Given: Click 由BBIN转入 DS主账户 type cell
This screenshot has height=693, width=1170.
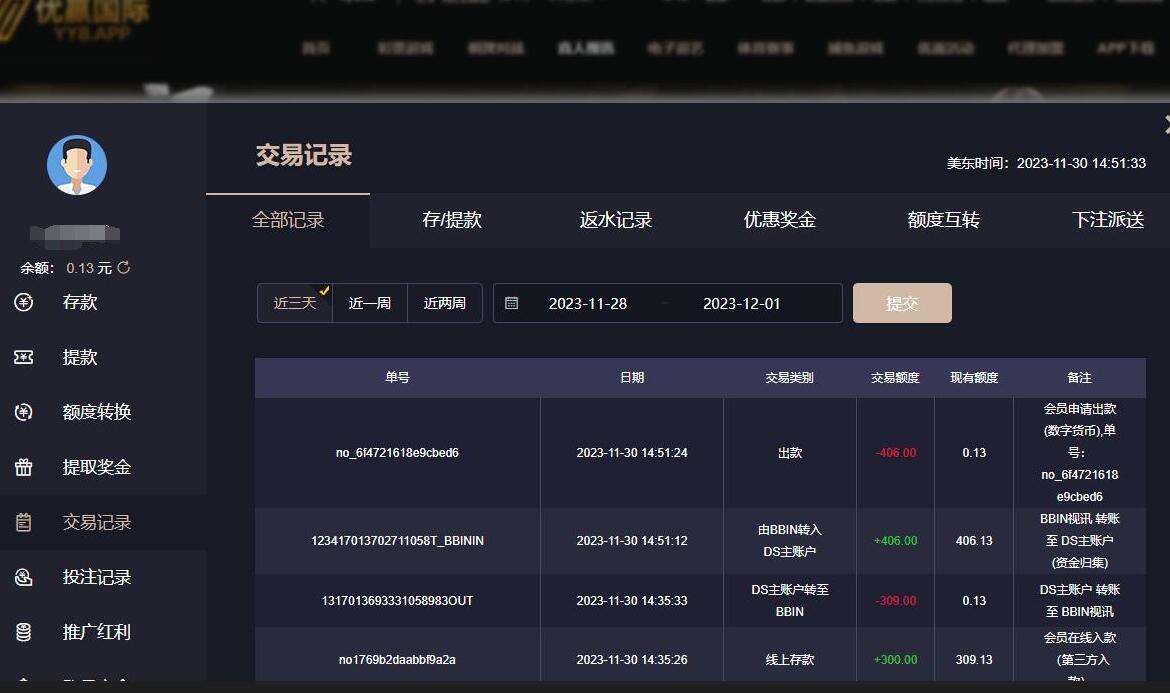Looking at the screenshot, I should (x=789, y=541).
